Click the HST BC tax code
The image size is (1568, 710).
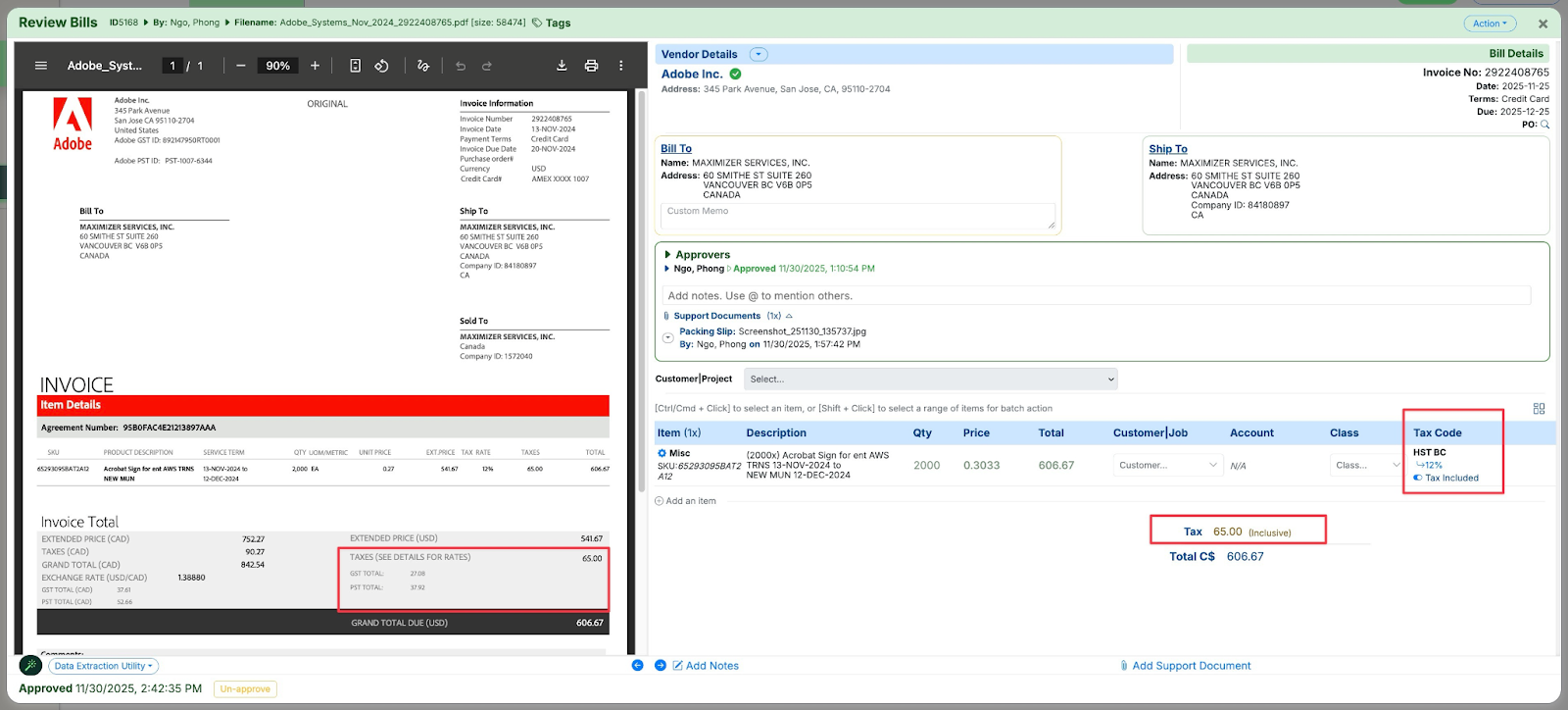pyautogui.click(x=1430, y=452)
